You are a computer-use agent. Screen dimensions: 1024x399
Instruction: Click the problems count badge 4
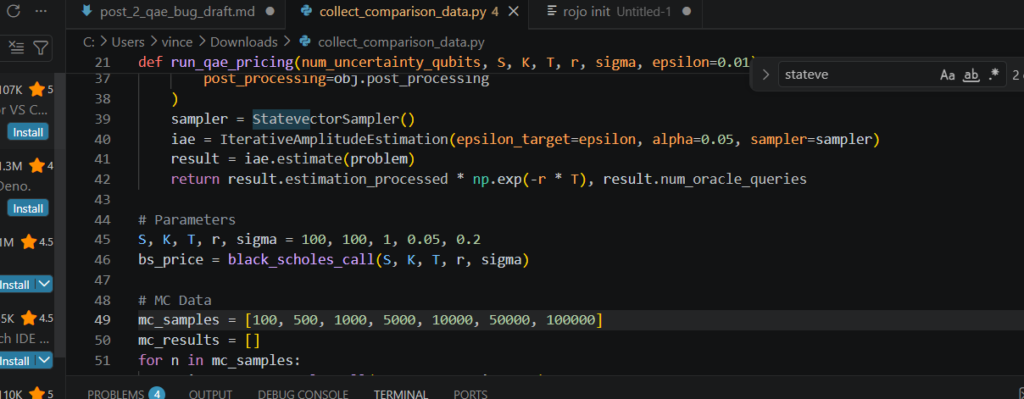pos(157,394)
